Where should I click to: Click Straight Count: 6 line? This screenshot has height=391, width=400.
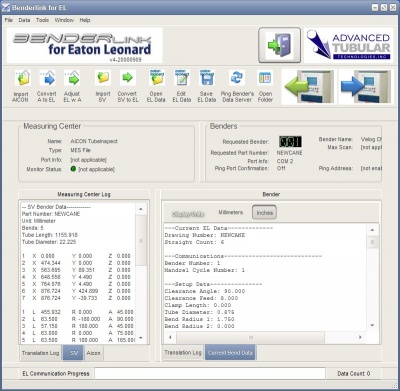click(x=194, y=242)
